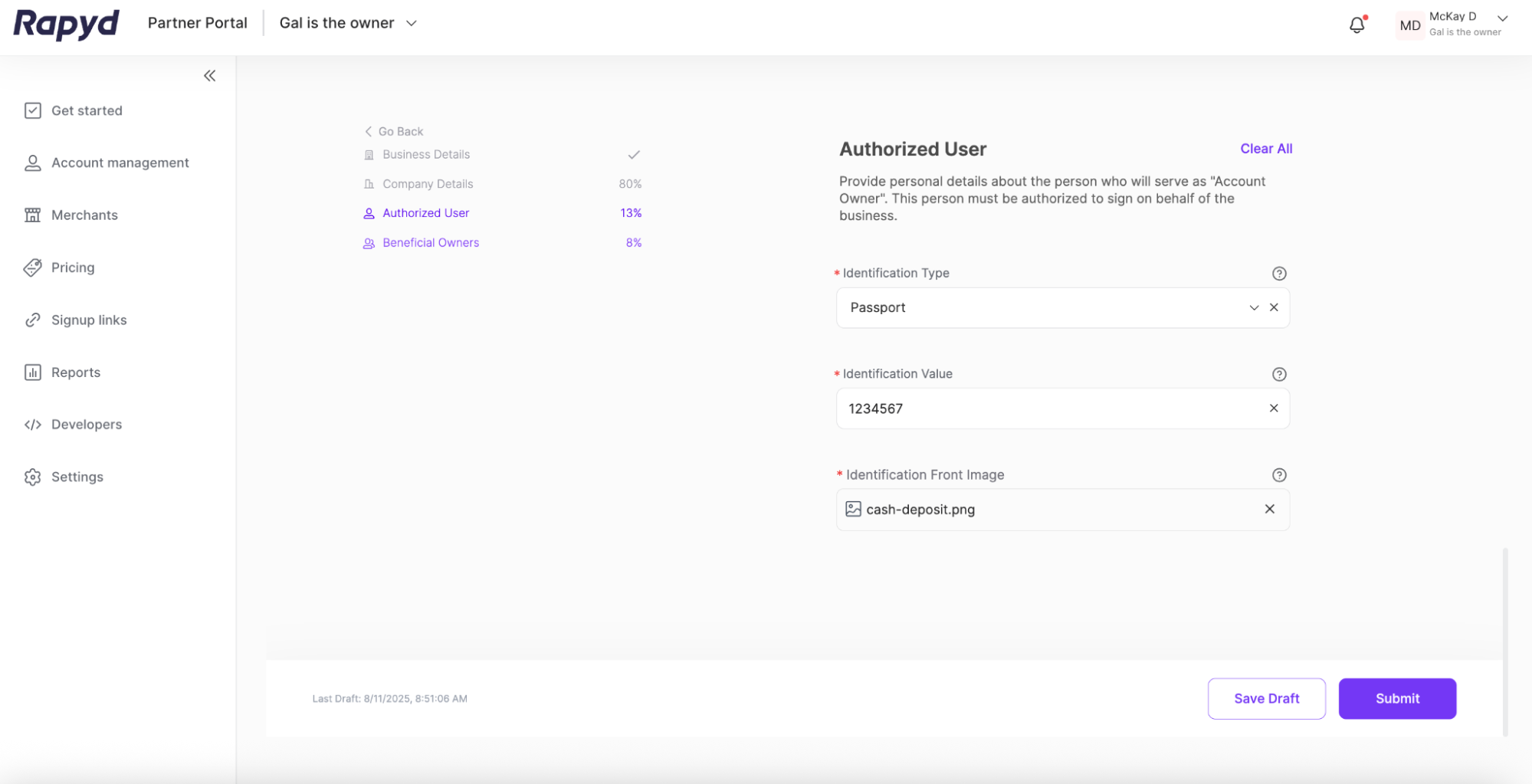Screen dimensions: 1532x784
Task: Click Save Draft
Action: point(1265,698)
